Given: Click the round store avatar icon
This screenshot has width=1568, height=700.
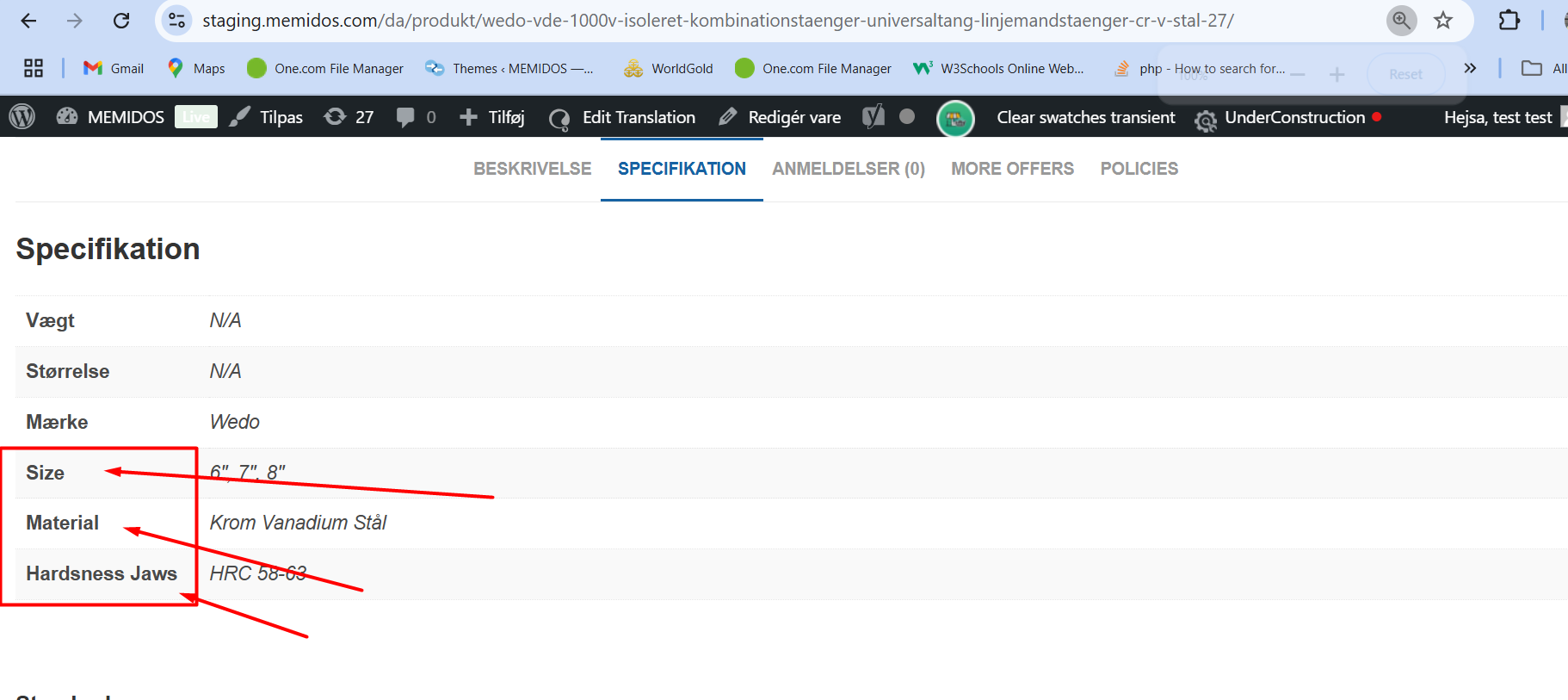Looking at the screenshot, I should click(x=955, y=119).
